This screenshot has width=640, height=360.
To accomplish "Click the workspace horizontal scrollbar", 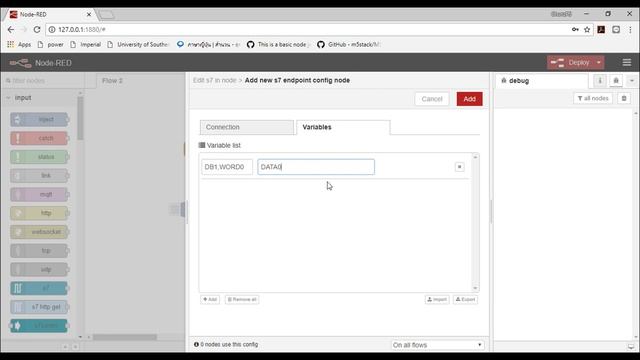I will coord(124,337).
